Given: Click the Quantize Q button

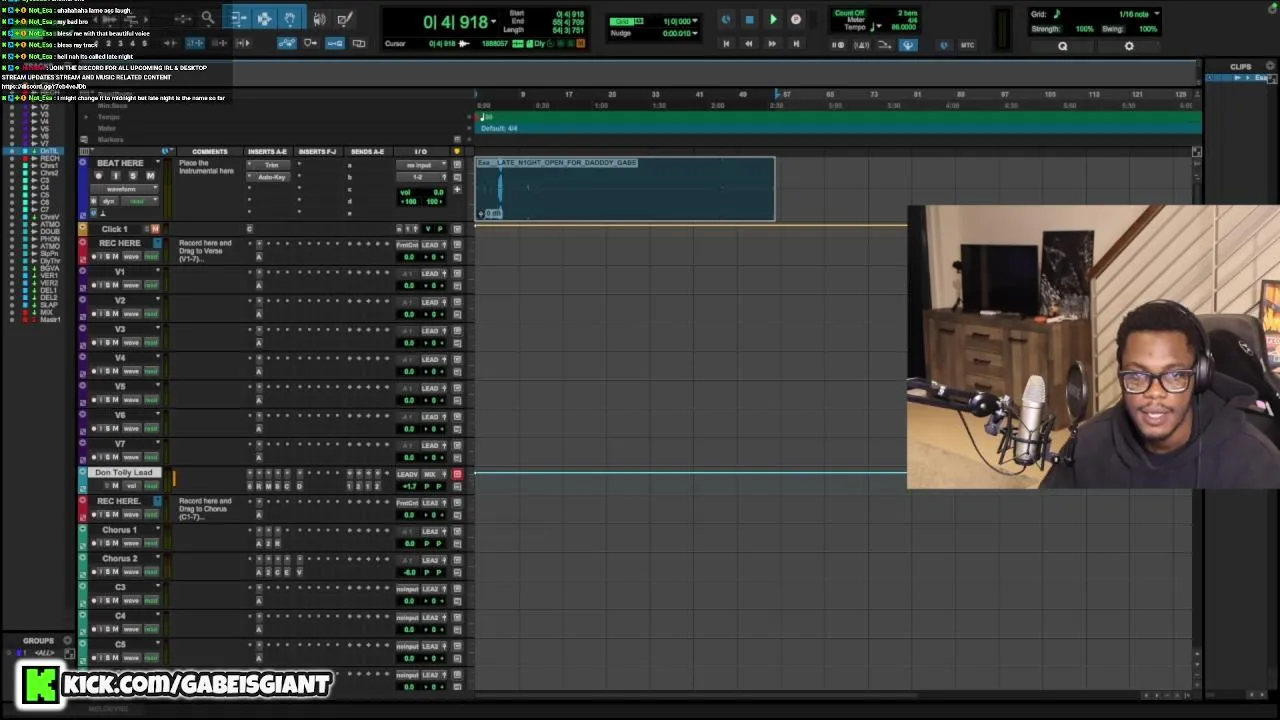Looking at the screenshot, I should 1063,46.
